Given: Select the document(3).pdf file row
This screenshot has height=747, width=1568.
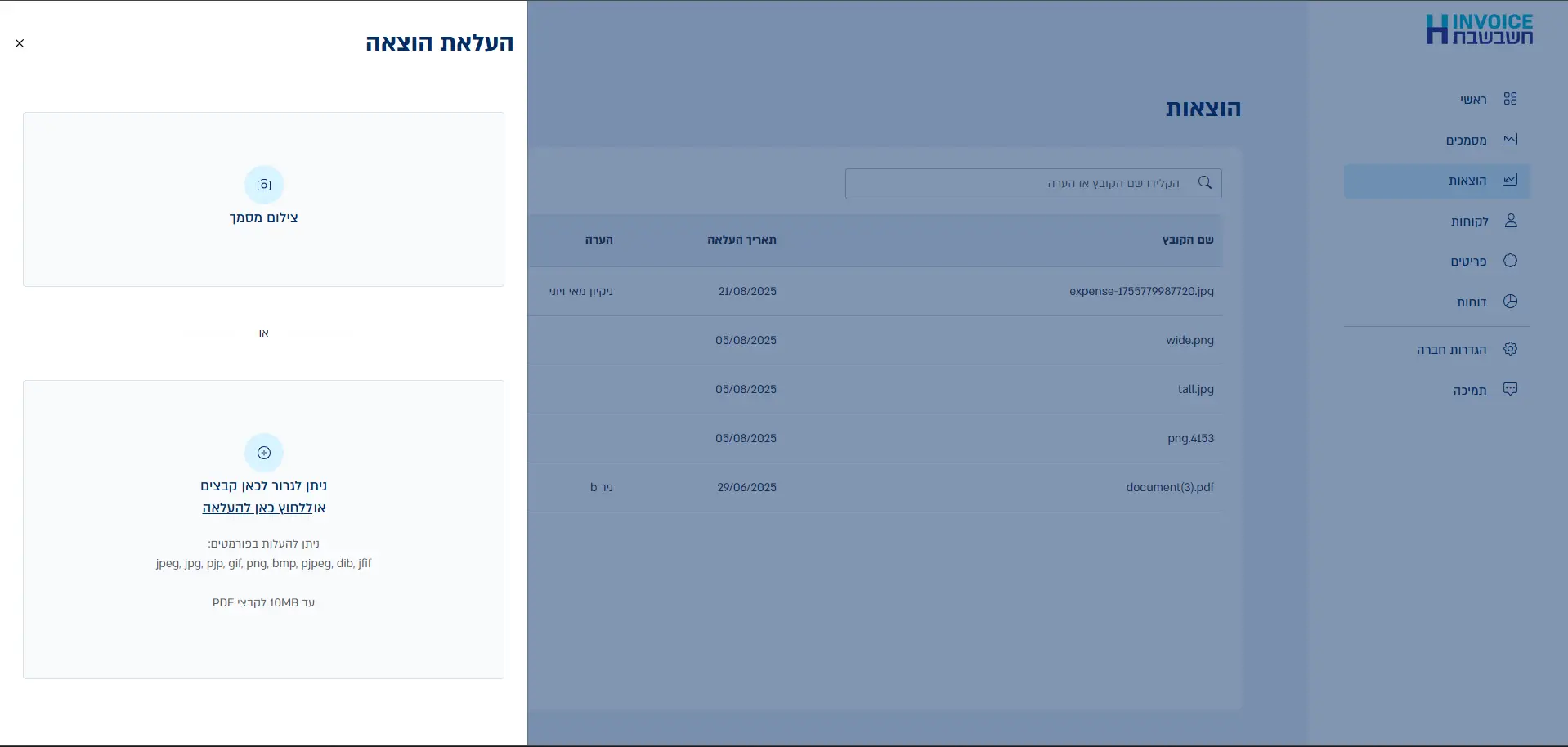Looking at the screenshot, I should pyautogui.click(x=1169, y=488).
